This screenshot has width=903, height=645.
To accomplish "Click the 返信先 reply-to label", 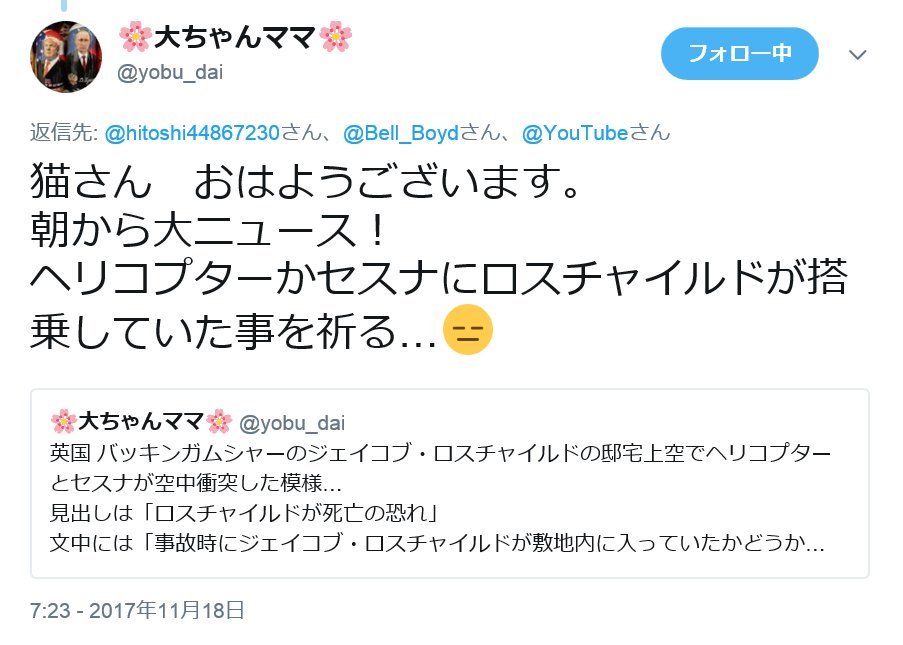I will coord(64,133).
